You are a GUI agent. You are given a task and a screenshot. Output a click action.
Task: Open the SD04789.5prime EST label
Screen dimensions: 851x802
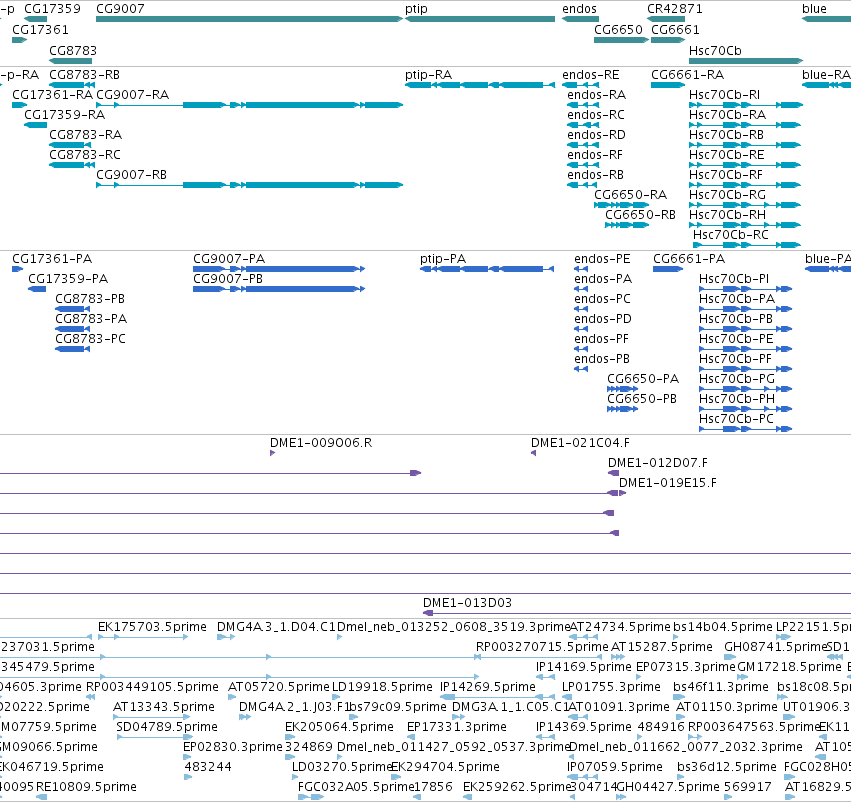click(x=167, y=726)
